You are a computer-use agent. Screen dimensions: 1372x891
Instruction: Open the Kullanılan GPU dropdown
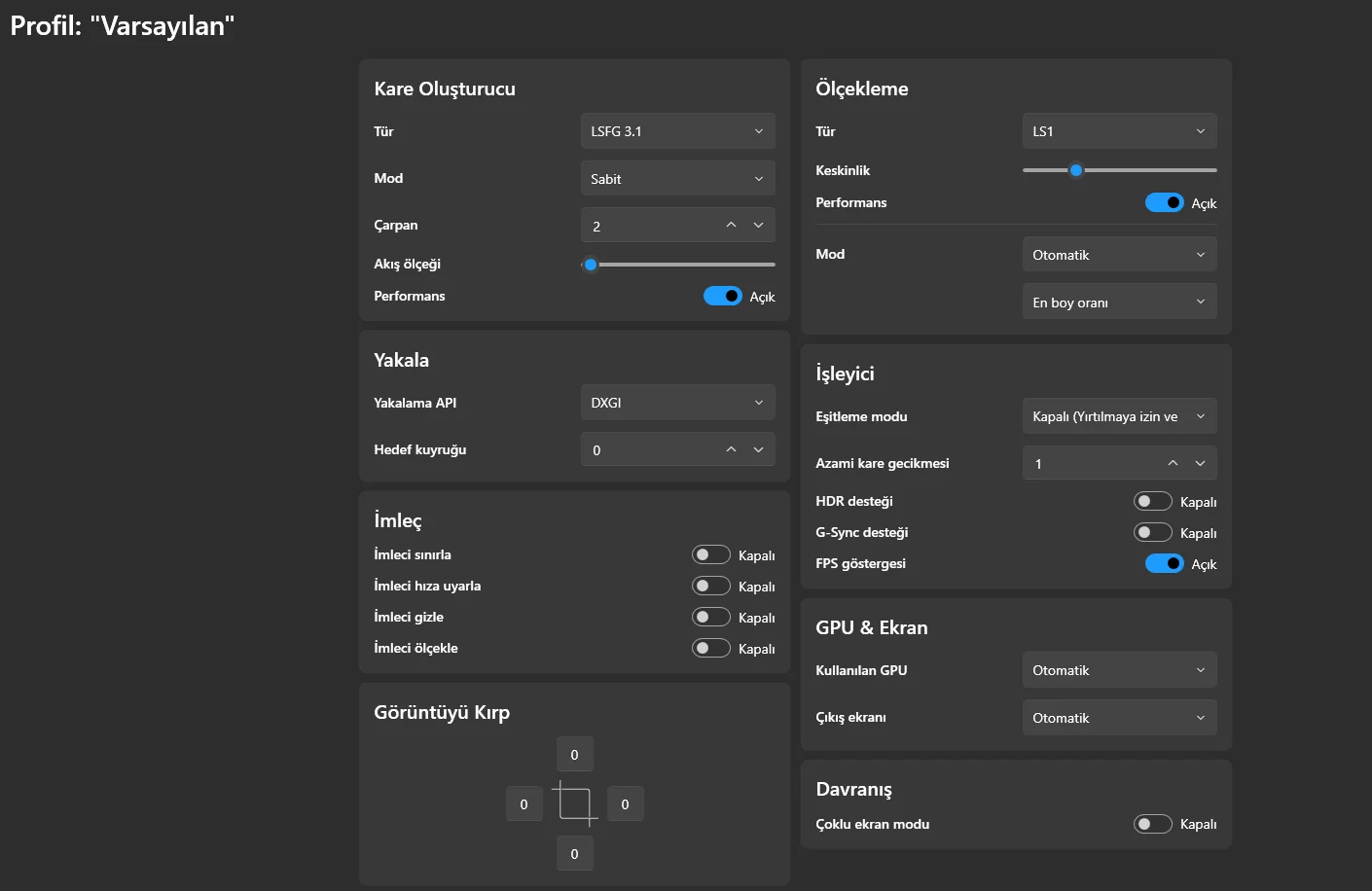tap(1119, 670)
